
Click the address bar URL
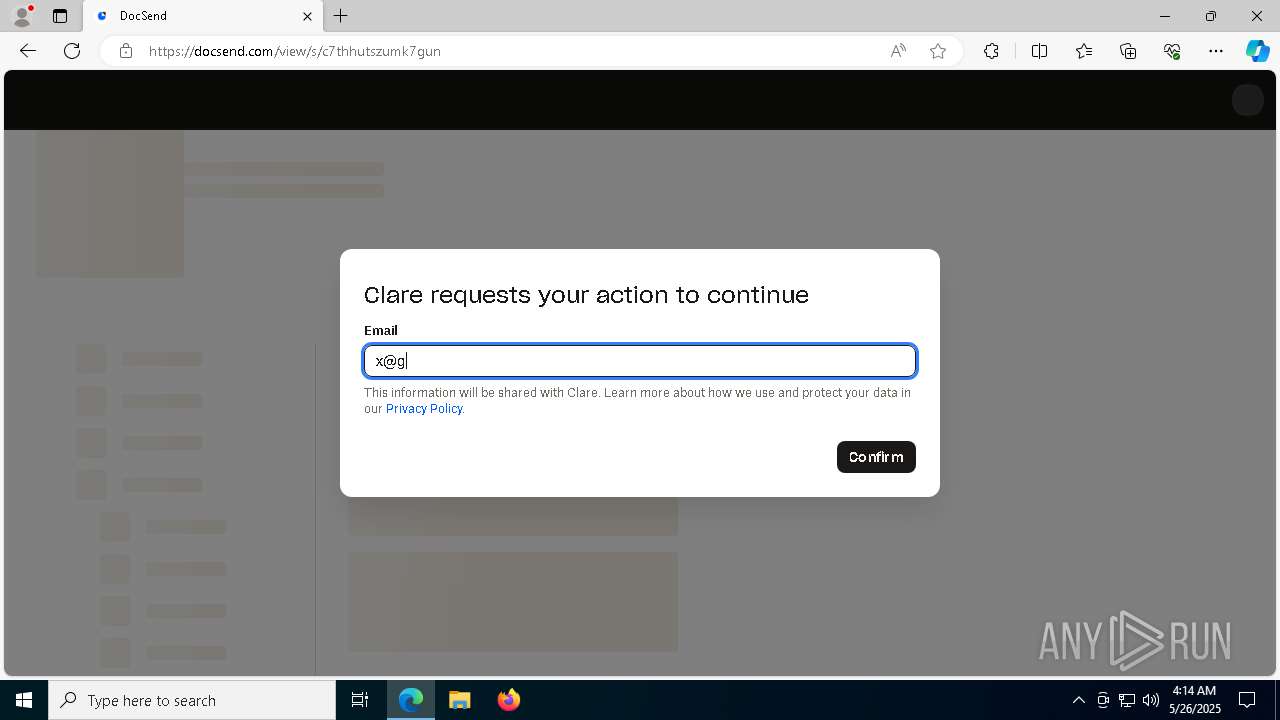click(295, 51)
